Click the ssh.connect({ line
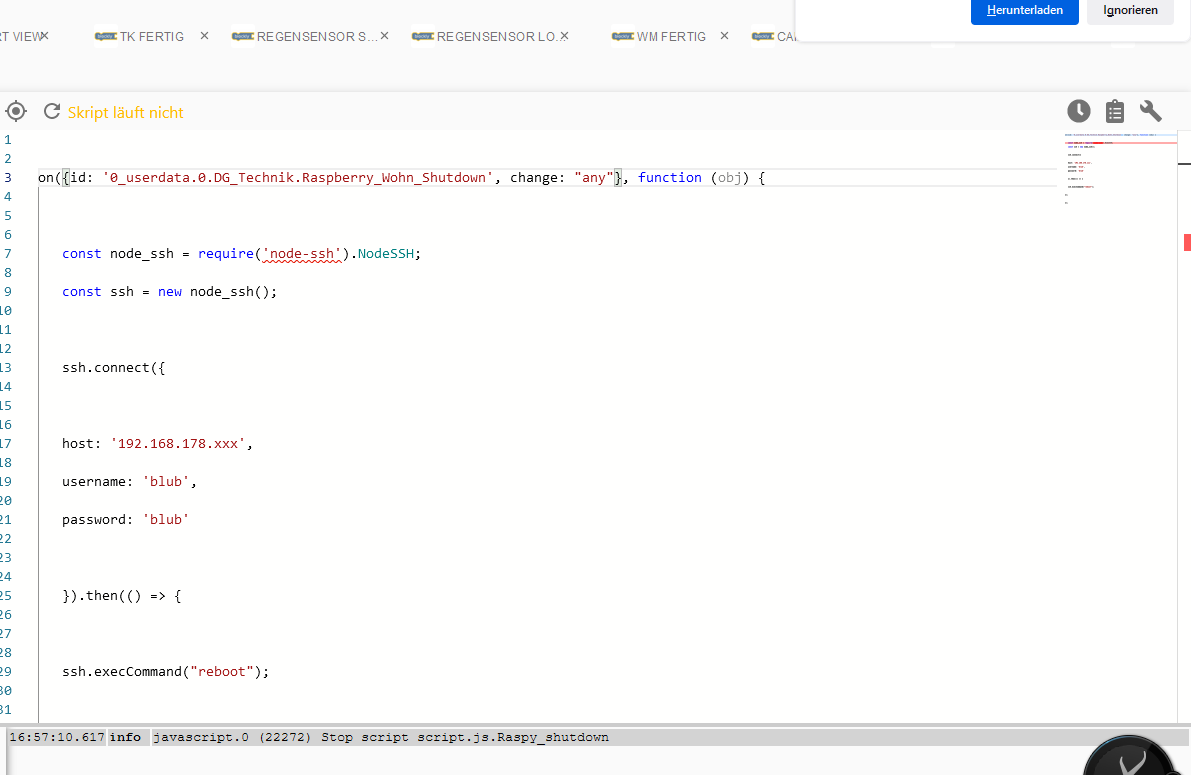 pyautogui.click(x=114, y=368)
